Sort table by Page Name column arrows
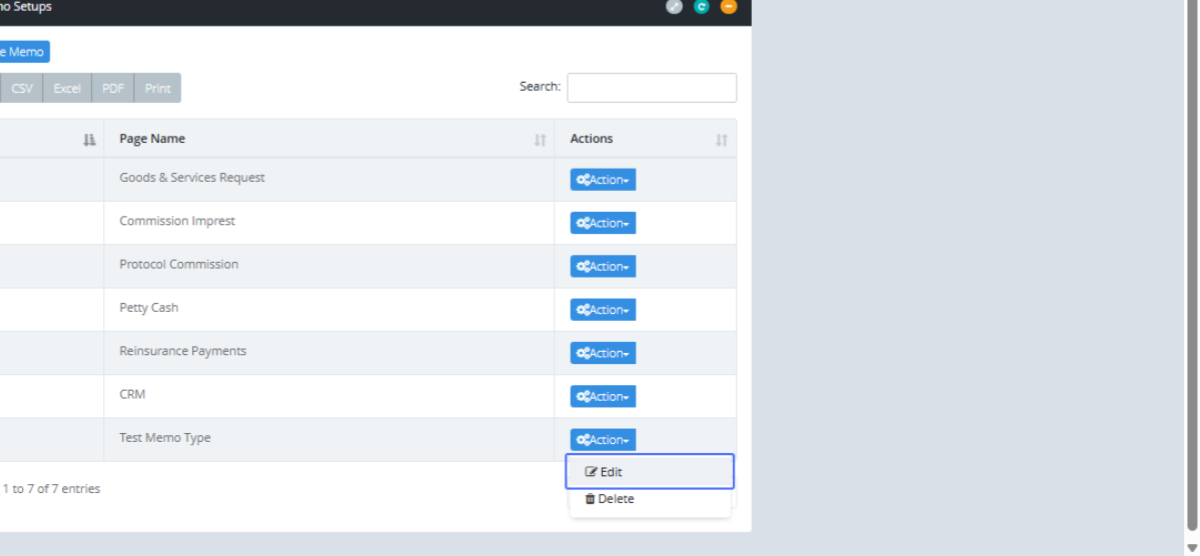1200x556 pixels. [540, 140]
